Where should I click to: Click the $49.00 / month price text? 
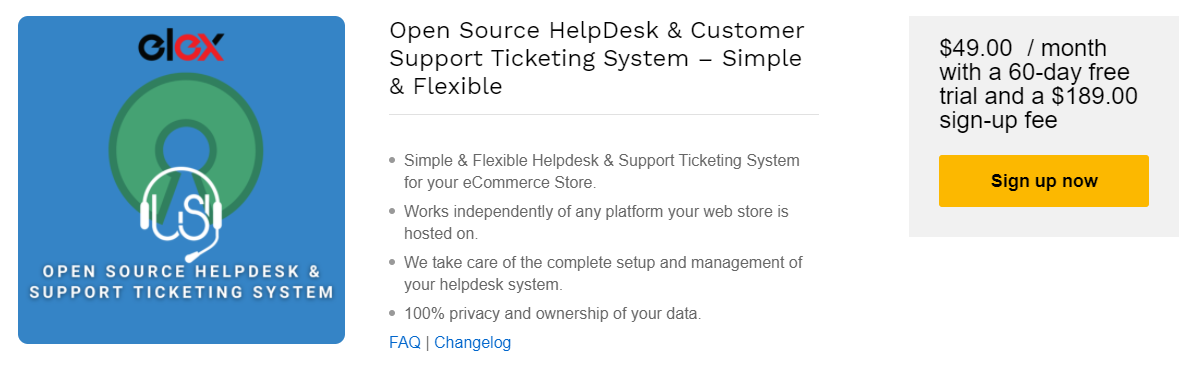pyautogui.click(x=1023, y=49)
